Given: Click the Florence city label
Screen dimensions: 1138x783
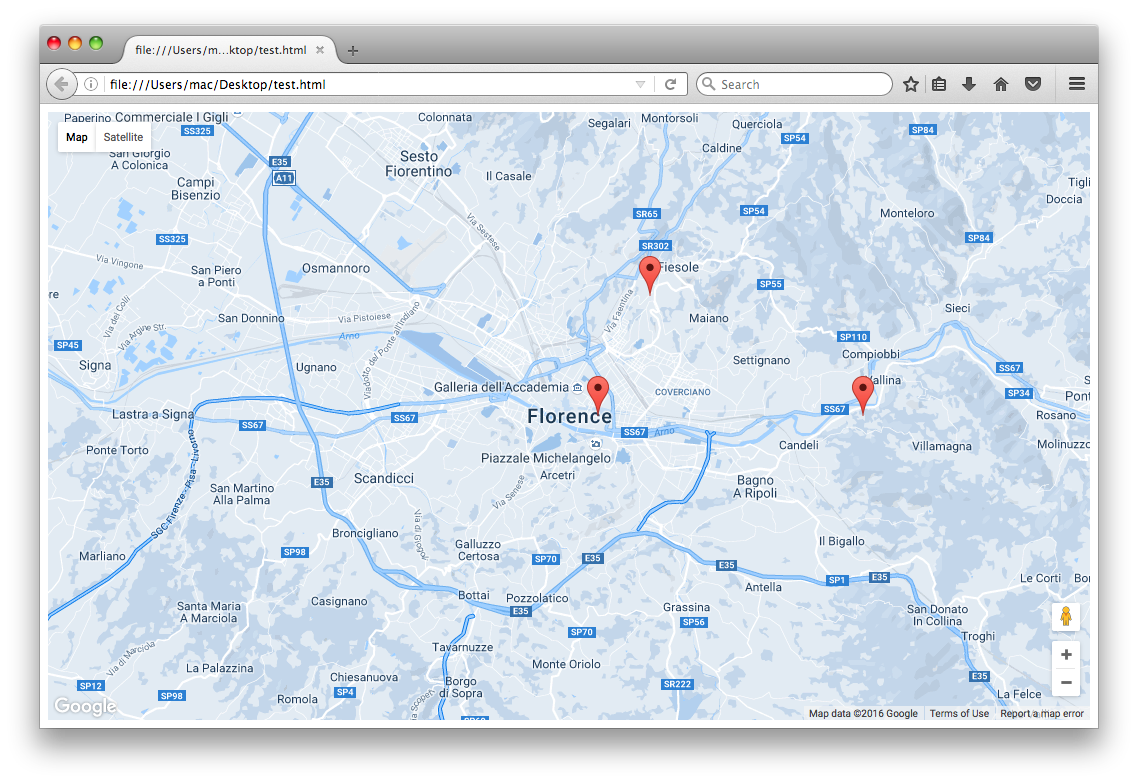Looking at the screenshot, I should (x=570, y=417).
